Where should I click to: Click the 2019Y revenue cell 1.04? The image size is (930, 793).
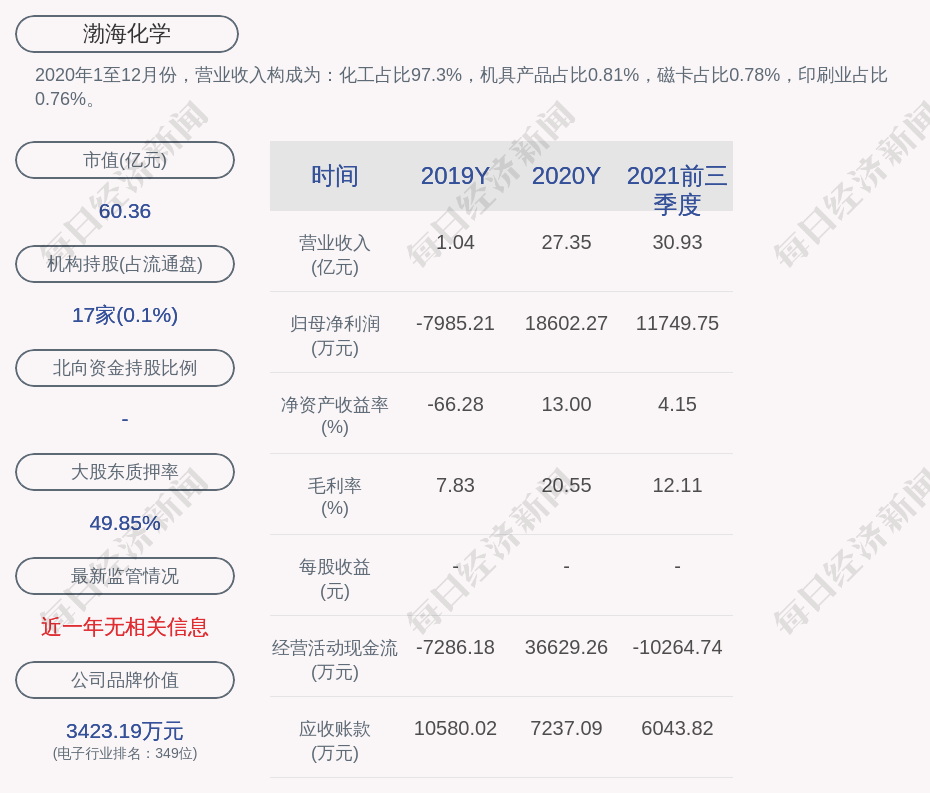click(x=456, y=243)
